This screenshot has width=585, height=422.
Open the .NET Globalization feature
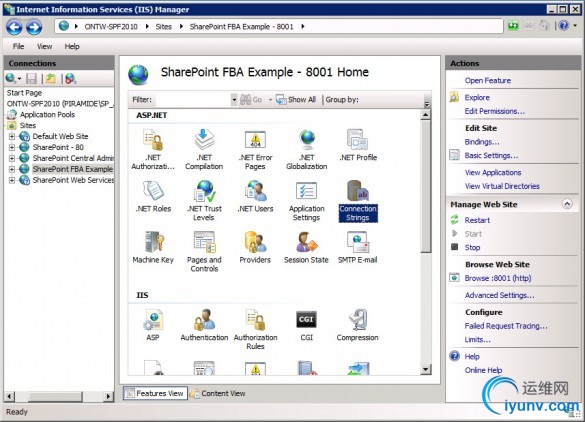307,149
